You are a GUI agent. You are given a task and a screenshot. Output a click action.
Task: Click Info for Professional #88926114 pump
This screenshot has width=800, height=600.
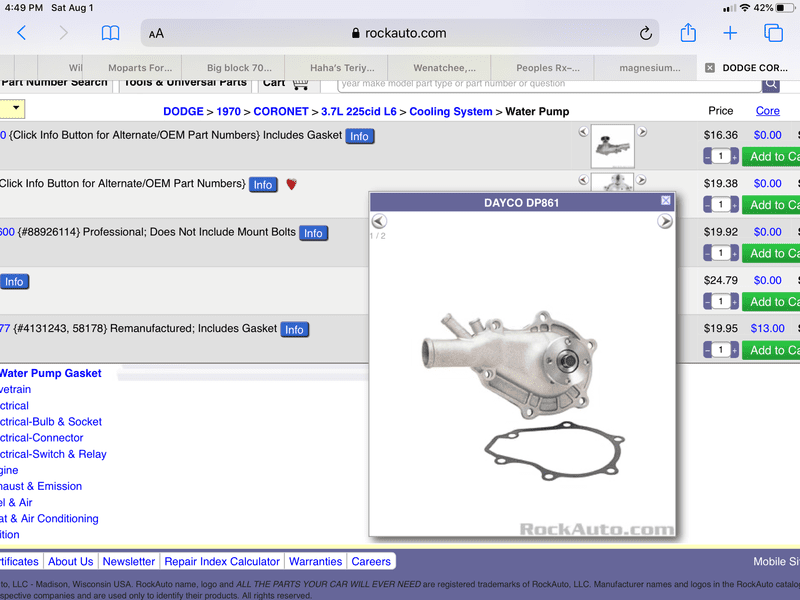coord(313,233)
